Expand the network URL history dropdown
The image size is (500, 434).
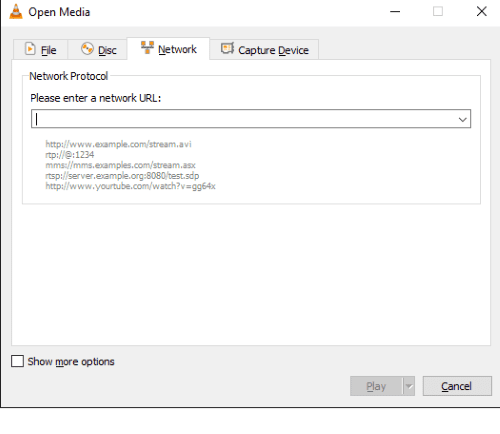[x=462, y=119]
